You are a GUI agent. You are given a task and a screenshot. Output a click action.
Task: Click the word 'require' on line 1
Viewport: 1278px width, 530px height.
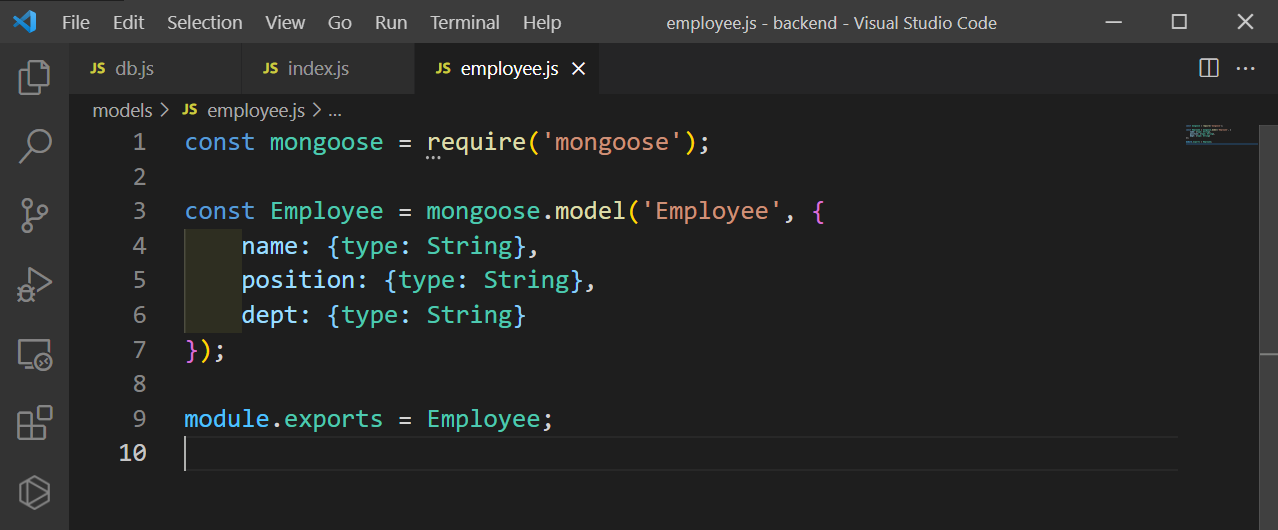tap(476, 142)
